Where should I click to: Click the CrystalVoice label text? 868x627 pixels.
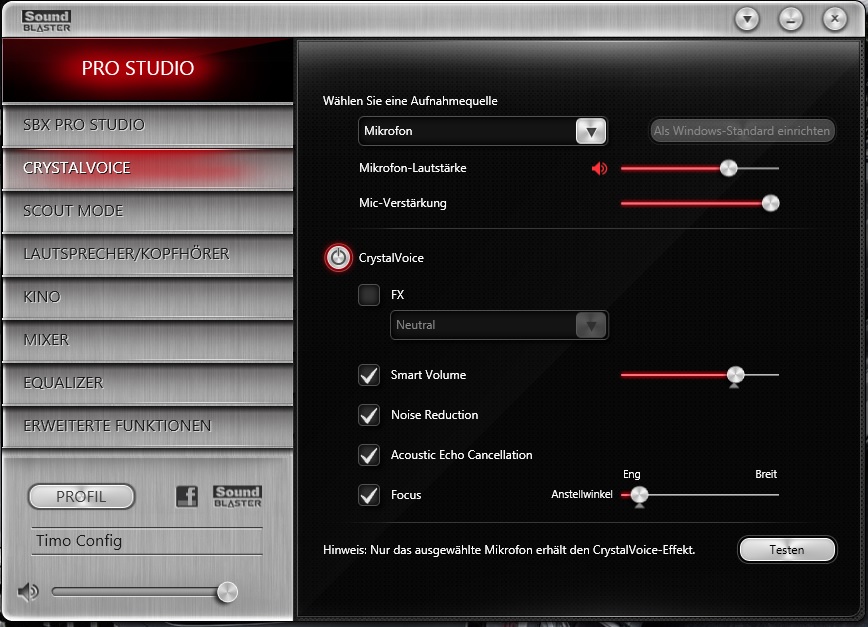pyautogui.click(x=391, y=258)
